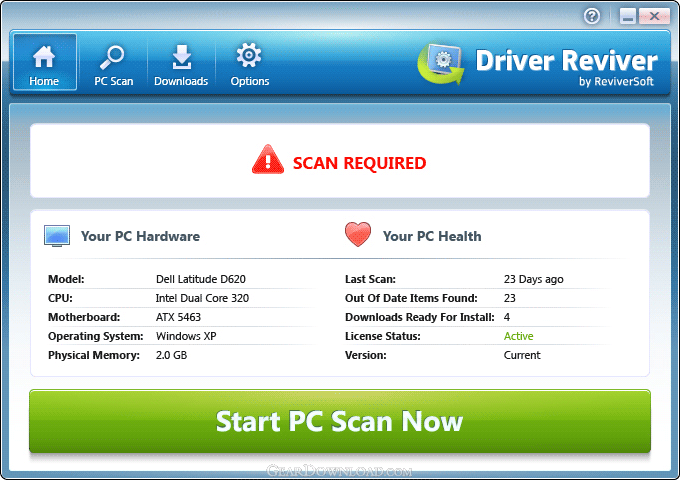680x480 pixels.
Task: Click the Physical Memory: label
Action: 94,355
